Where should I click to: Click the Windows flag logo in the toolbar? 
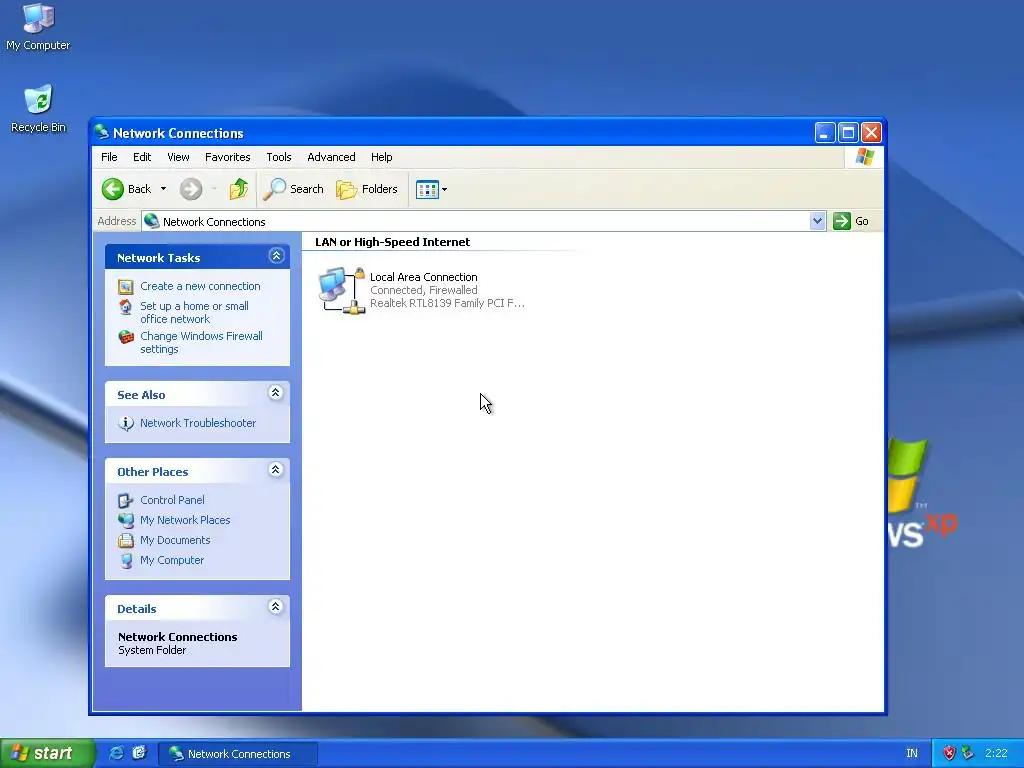click(x=865, y=157)
